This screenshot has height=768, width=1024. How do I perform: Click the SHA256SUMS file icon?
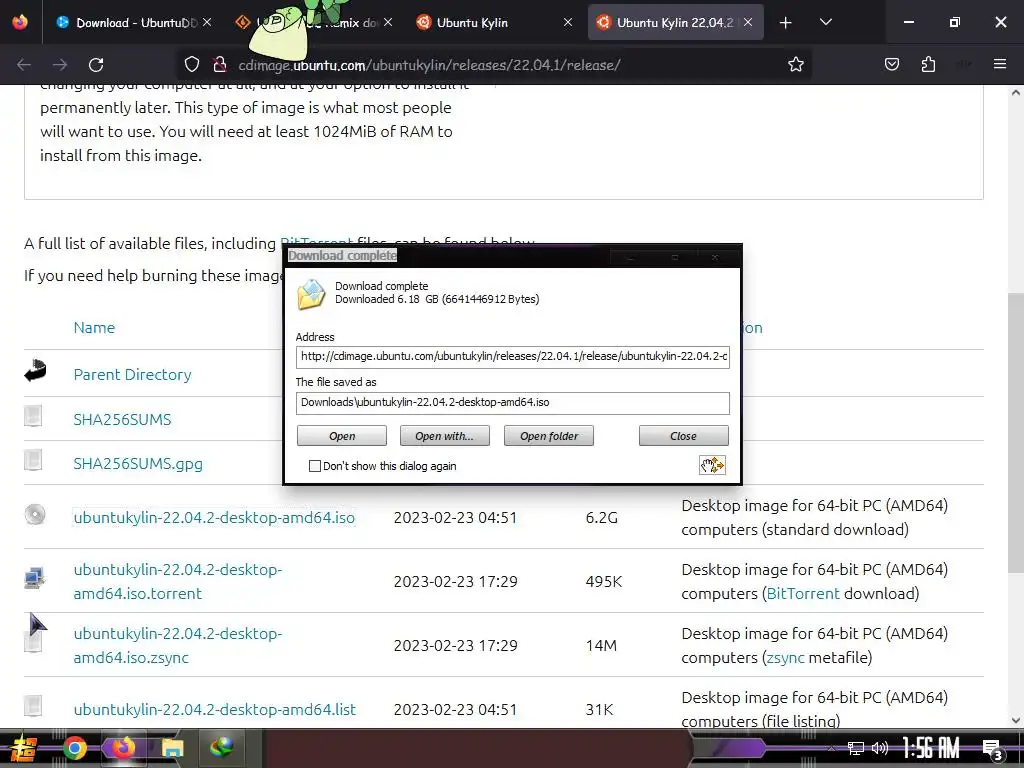click(x=33, y=416)
